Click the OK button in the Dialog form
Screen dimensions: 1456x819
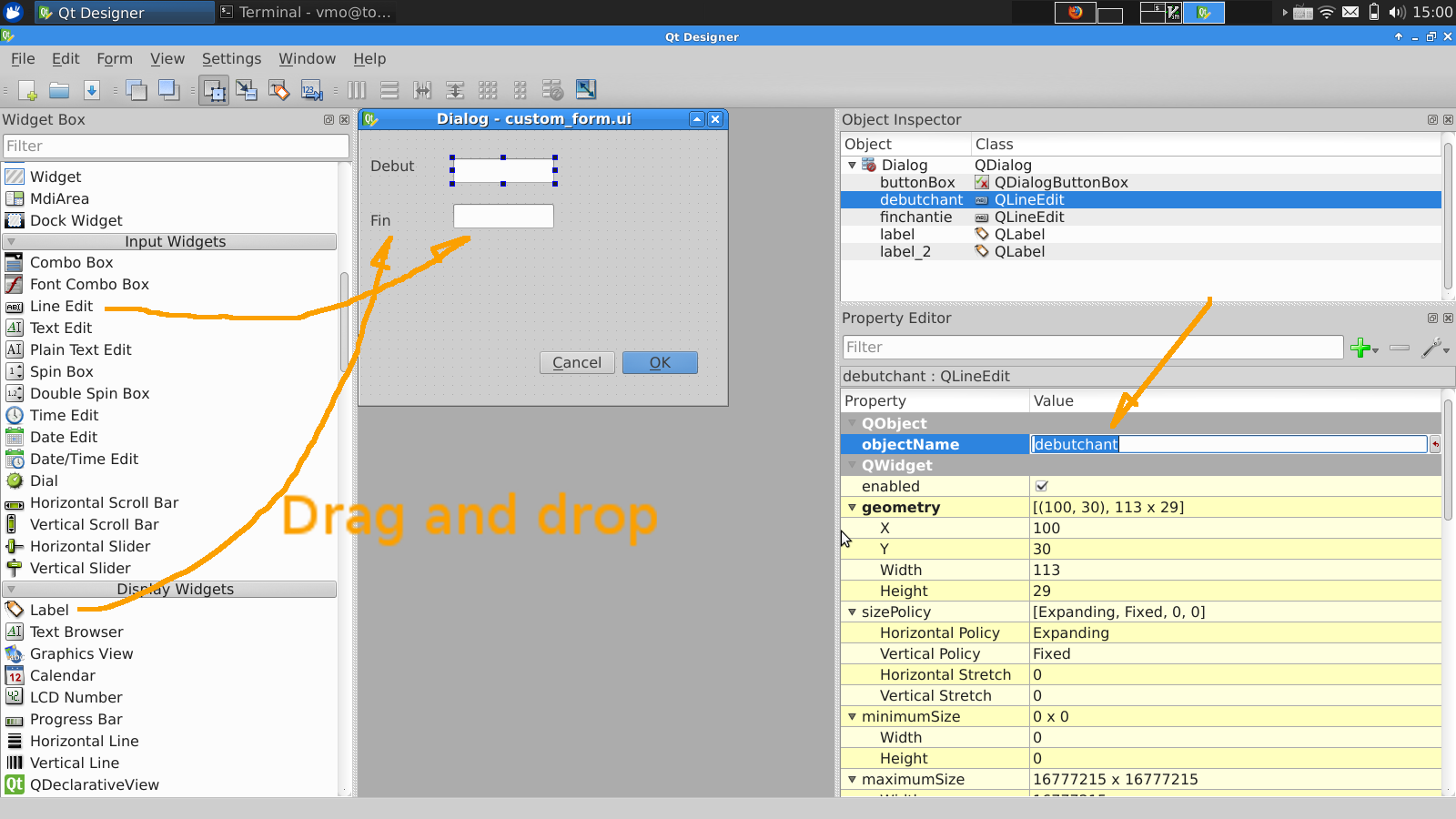[x=660, y=362]
